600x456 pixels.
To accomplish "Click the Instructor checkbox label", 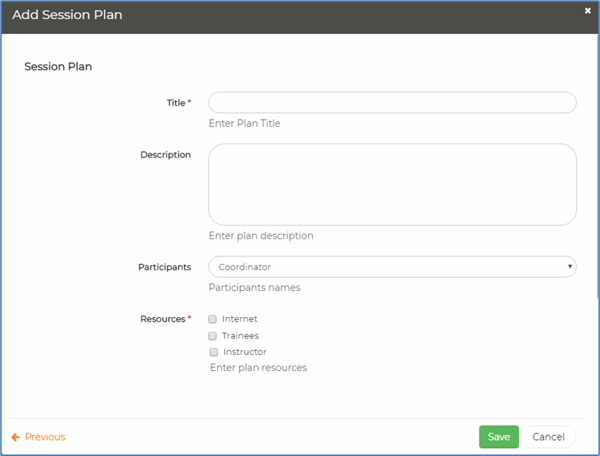I will point(245,352).
